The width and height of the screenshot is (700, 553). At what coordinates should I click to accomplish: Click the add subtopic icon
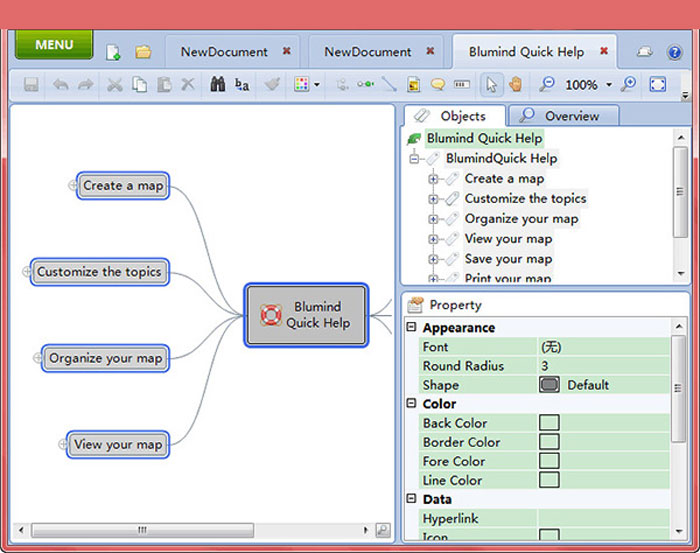click(x=342, y=84)
